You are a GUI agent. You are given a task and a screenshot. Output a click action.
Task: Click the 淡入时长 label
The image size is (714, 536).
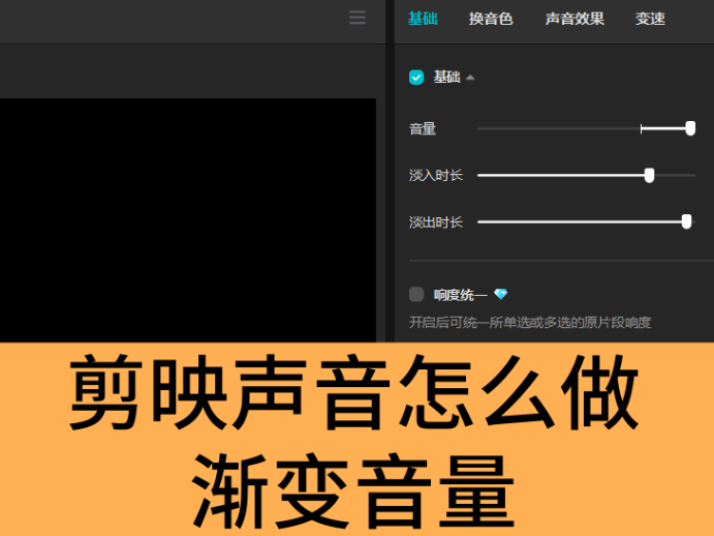click(436, 175)
